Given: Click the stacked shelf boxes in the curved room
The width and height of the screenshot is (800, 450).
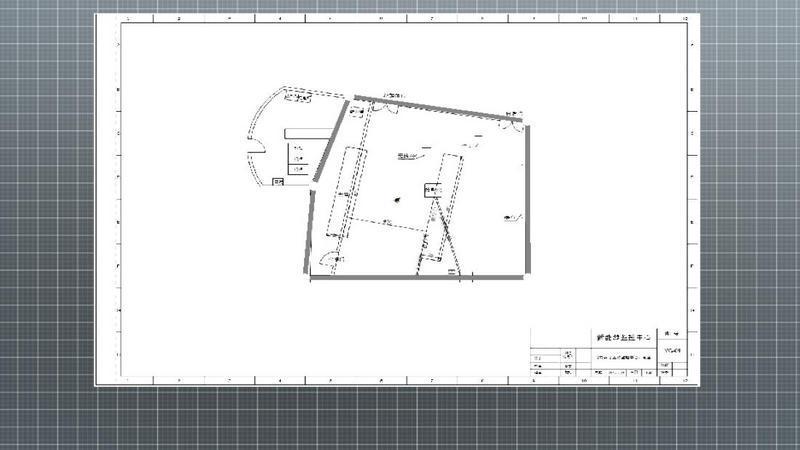Looking at the screenshot, I should [x=297, y=160].
